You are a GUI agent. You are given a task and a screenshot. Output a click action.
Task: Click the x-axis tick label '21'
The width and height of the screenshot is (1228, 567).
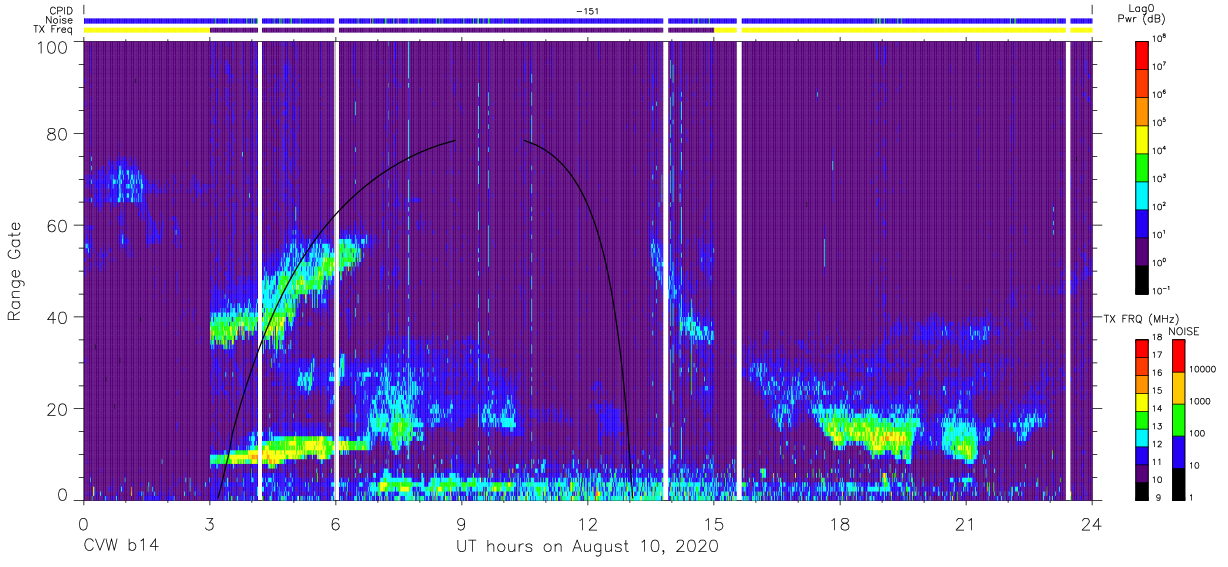coord(965,524)
